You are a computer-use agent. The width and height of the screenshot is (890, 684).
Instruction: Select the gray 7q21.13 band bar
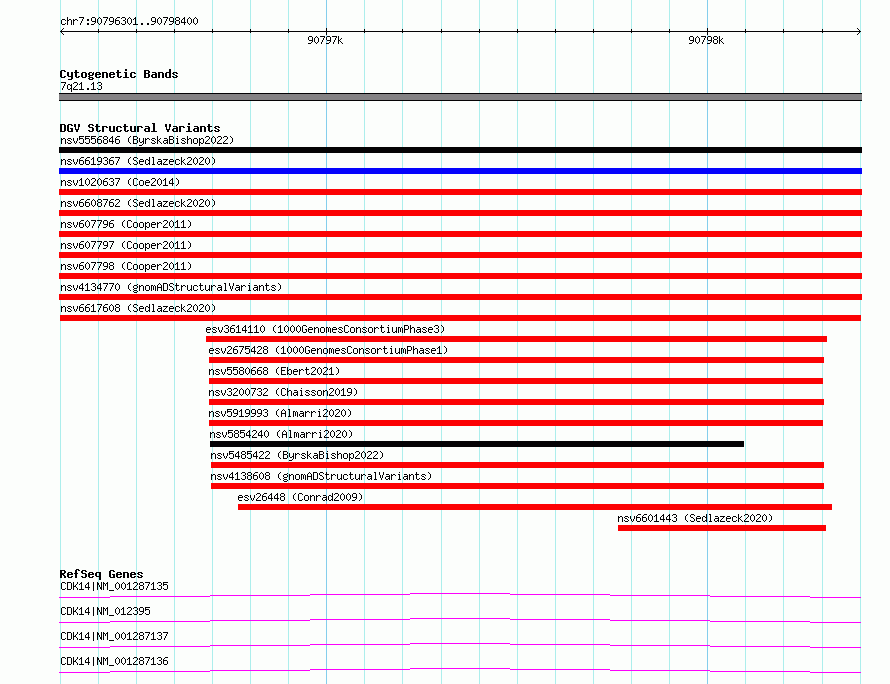(x=460, y=97)
